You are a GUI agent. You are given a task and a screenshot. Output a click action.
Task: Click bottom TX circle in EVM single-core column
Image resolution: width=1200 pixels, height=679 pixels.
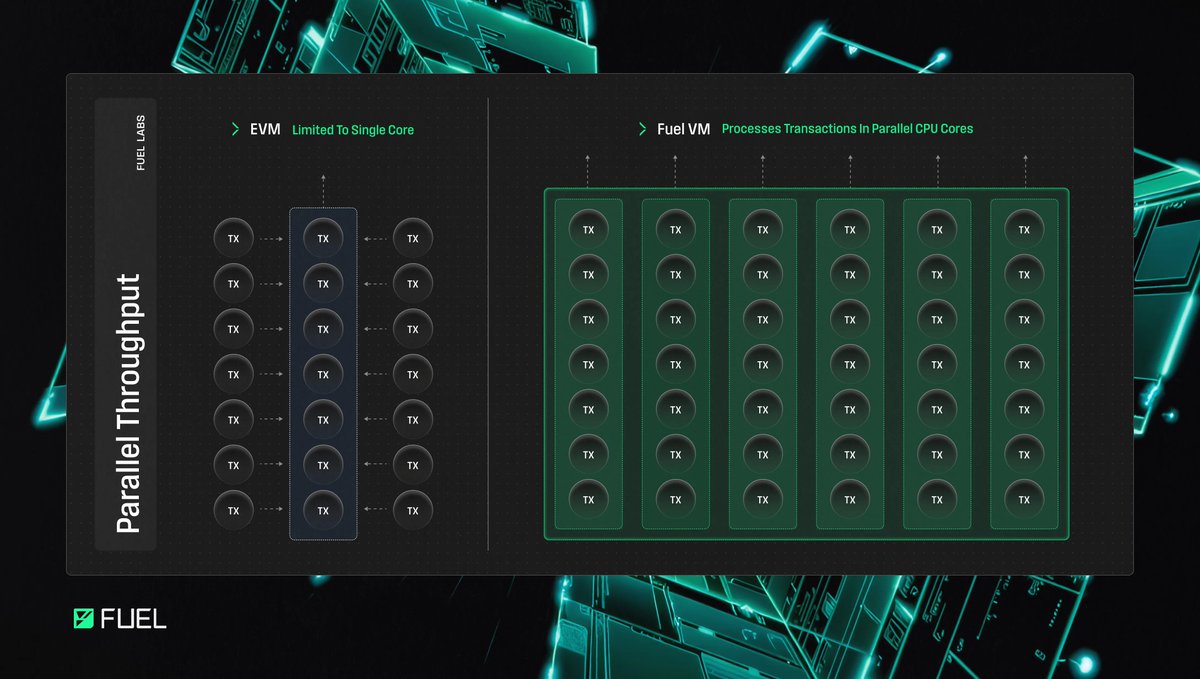[x=323, y=510]
